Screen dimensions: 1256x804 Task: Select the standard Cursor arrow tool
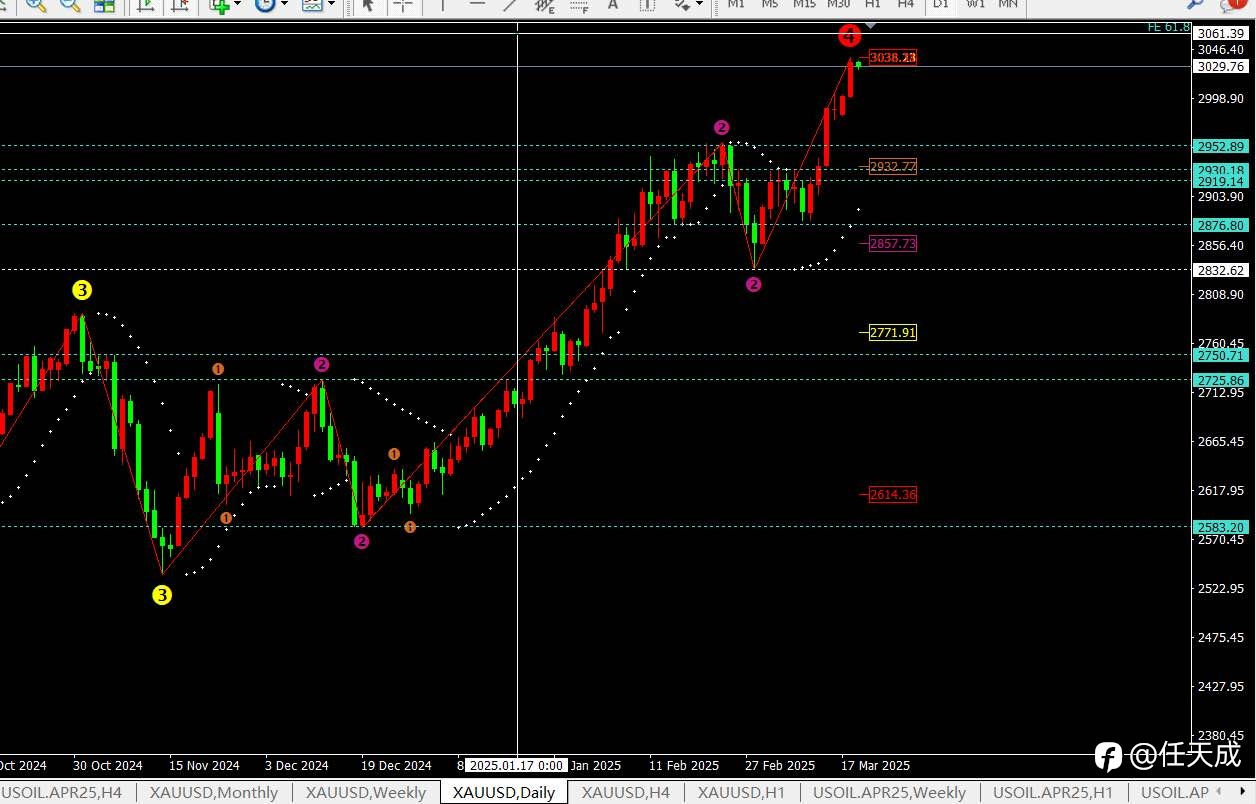(368, 5)
